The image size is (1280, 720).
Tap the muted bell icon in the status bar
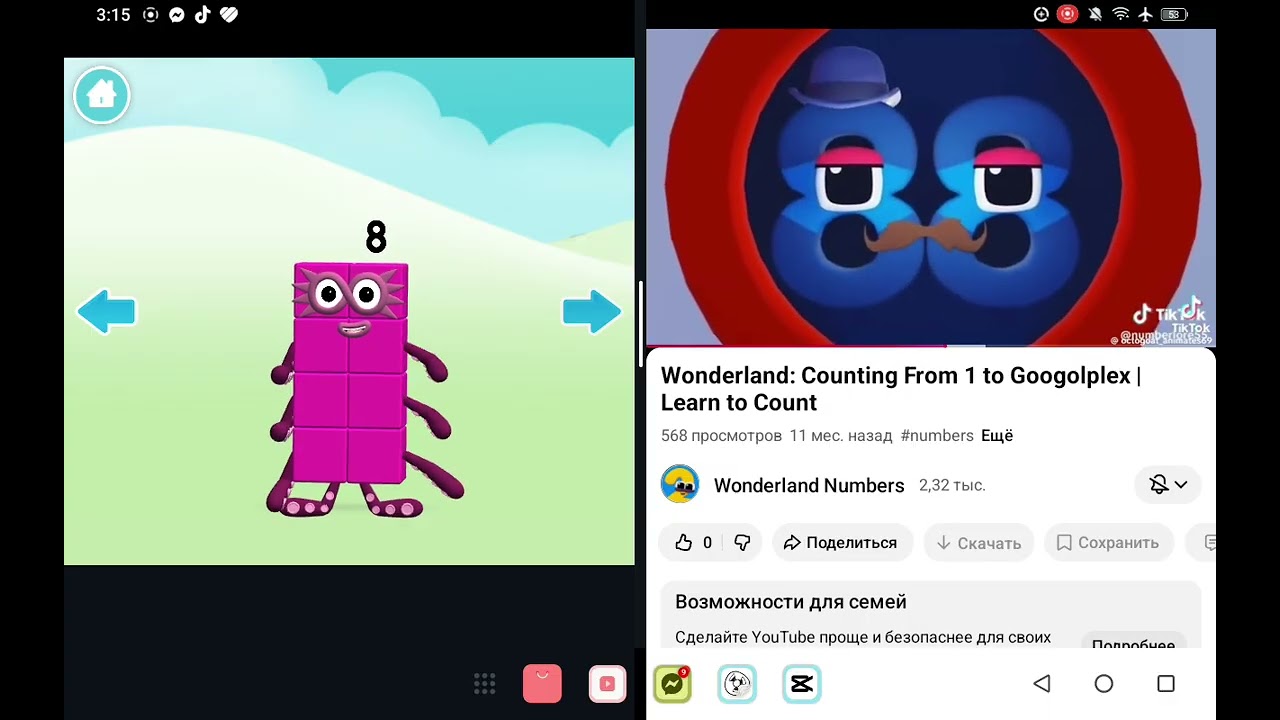point(1095,14)
